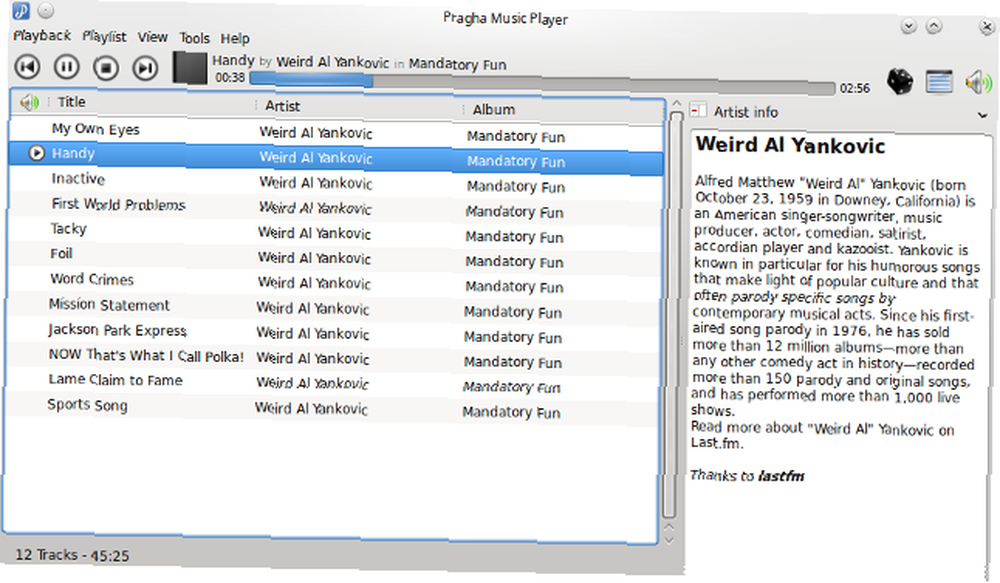Click the scrollbar up arrow above playlist
The image size is (1000, 583).
pos(677,103)
